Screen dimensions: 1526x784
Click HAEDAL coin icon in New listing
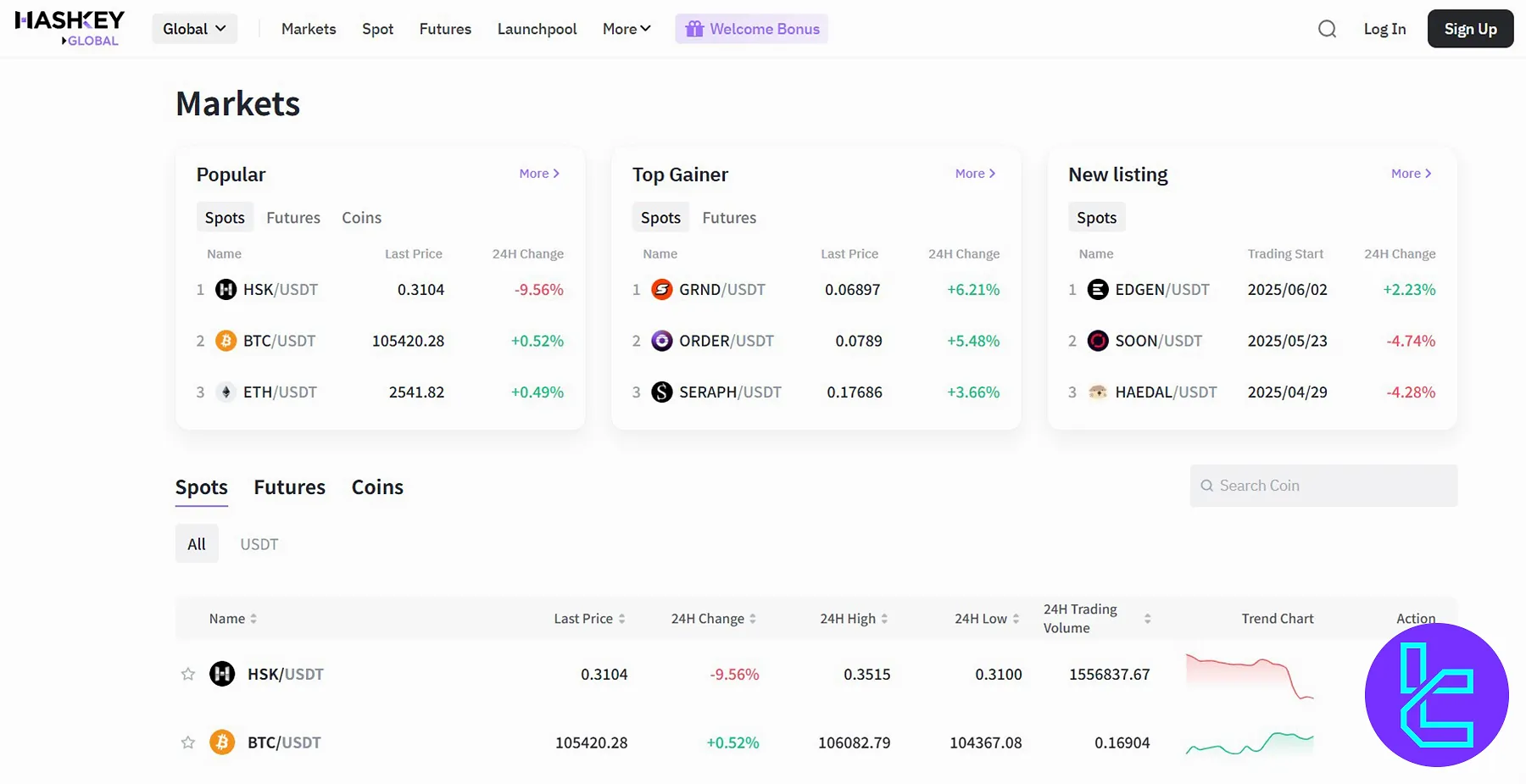pyautogui.click(x=1098, y=392)
